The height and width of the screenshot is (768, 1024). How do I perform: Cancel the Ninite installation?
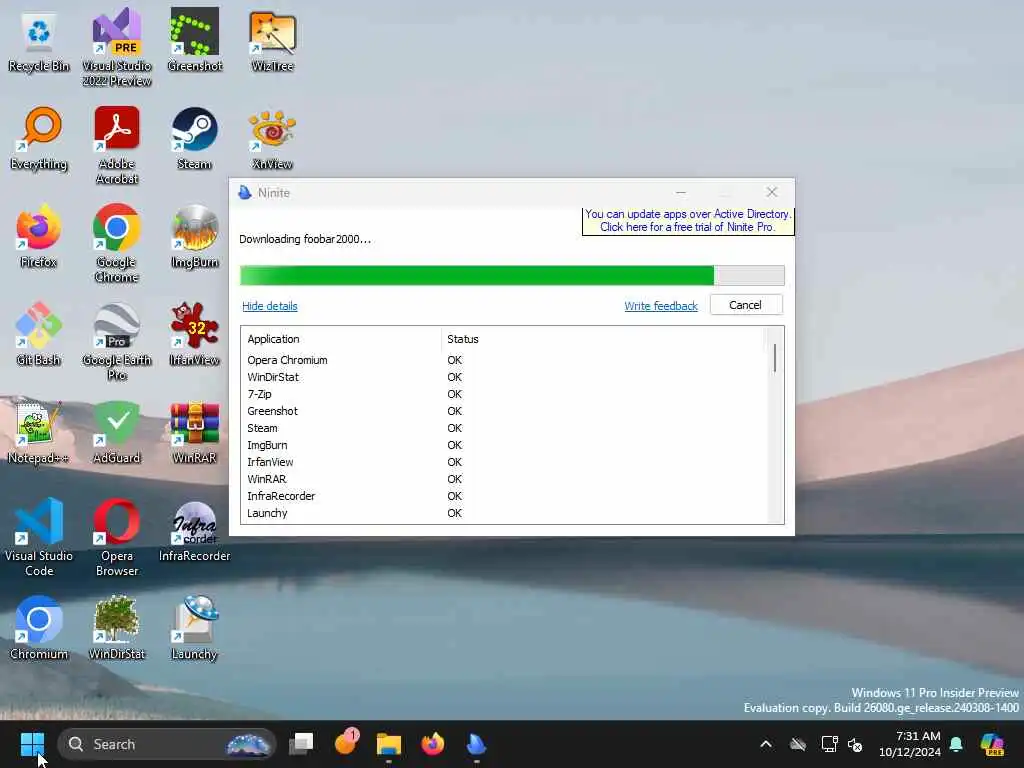tap(746, 305)
